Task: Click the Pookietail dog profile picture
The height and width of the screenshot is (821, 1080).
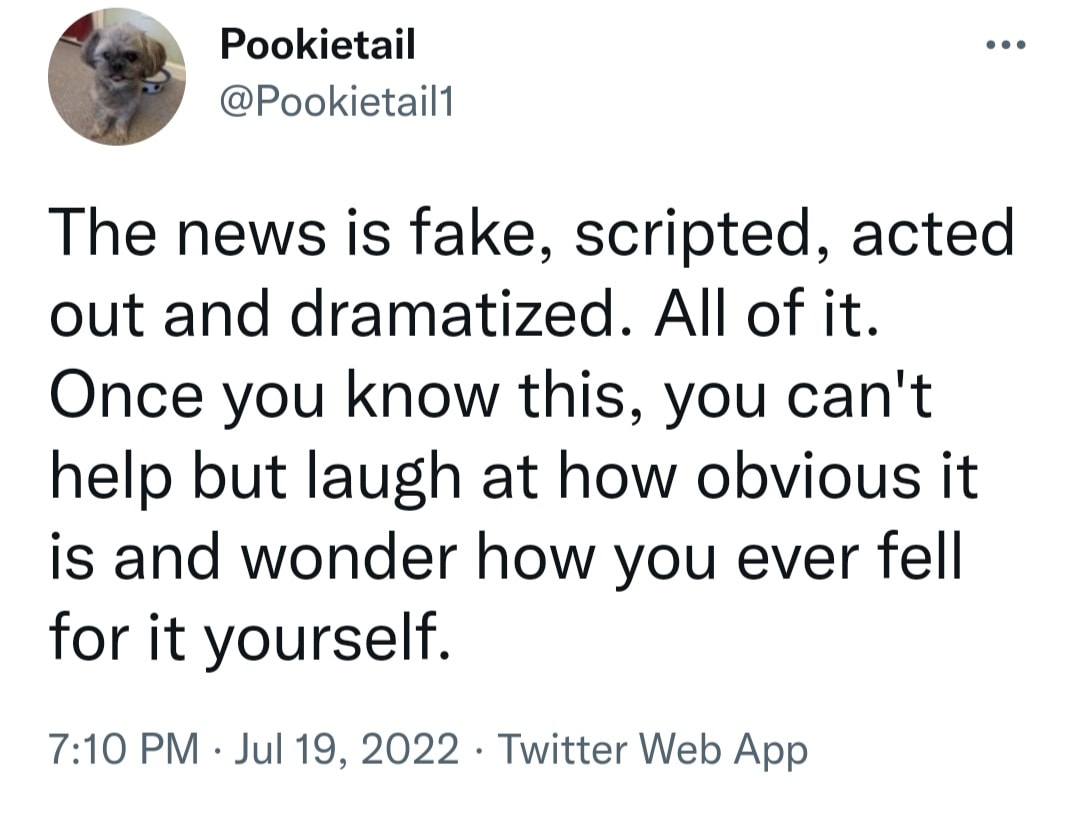Action: [117, 78]
